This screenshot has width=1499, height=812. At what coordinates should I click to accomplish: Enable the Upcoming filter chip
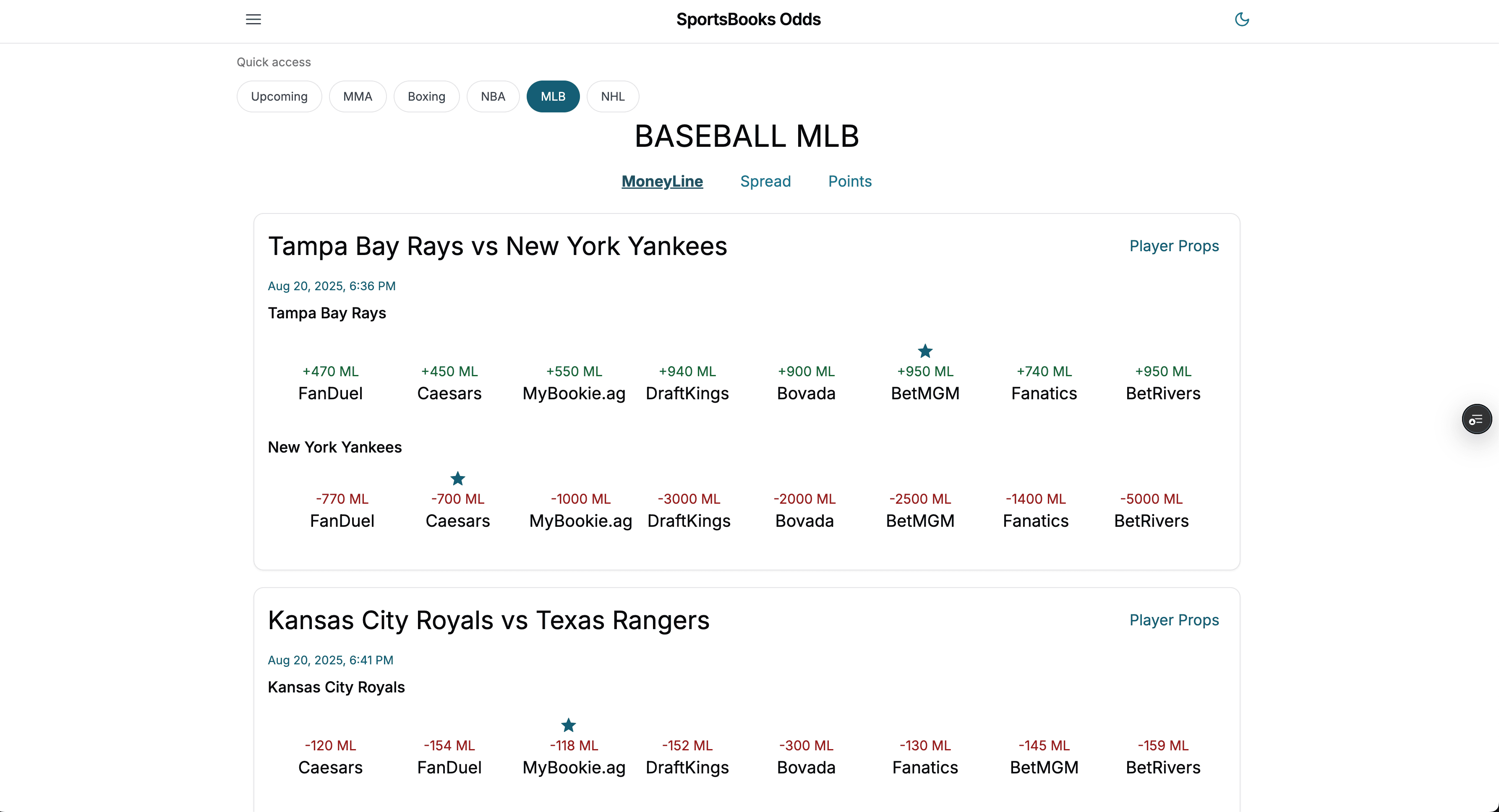[x=279, y=96]
